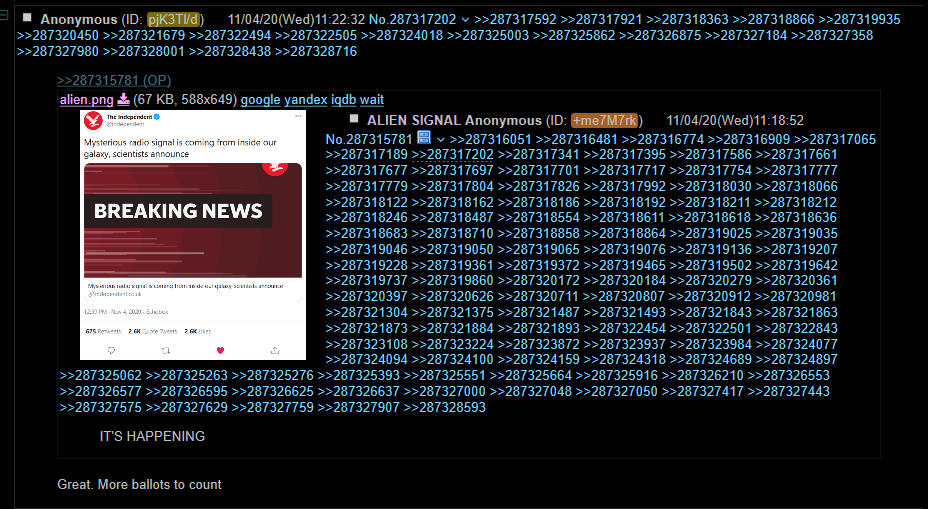This screenshot has width=928, height=509.
Task: Open backlink >>287324018
Action: (x=402, y=36)
